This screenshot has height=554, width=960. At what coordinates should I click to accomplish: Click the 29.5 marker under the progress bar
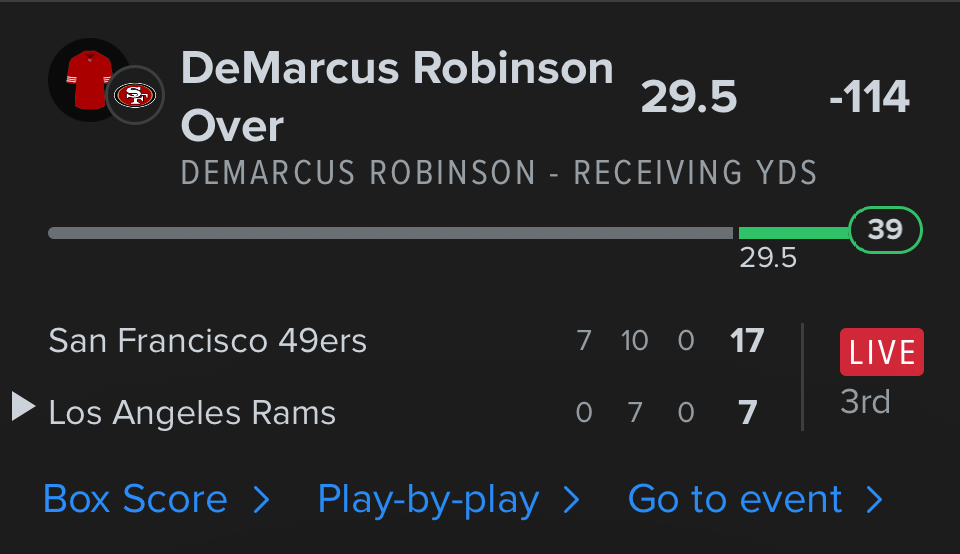(x=768, y=258)
